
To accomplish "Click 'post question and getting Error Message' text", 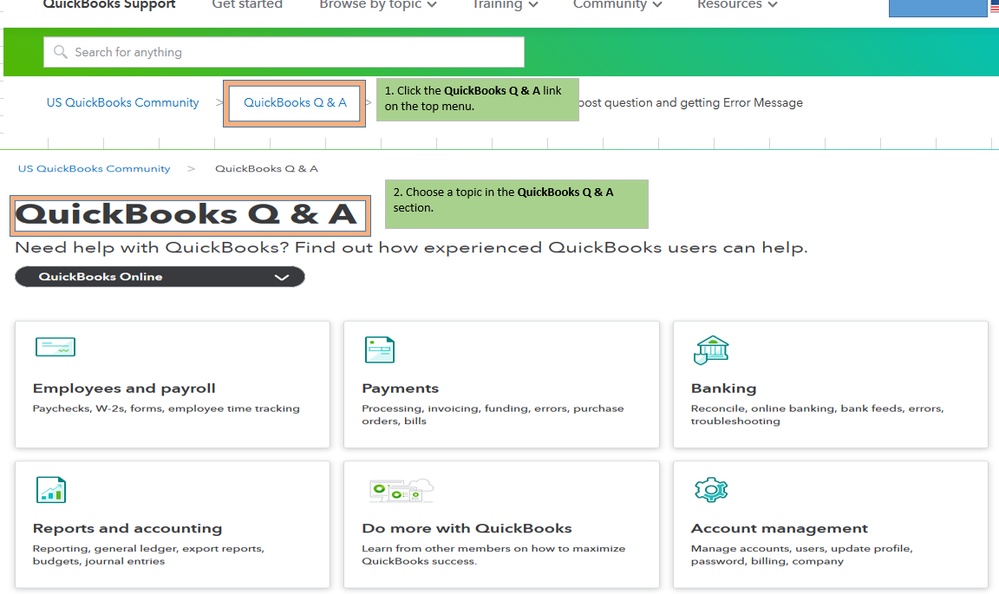I will tap(691, 103).
